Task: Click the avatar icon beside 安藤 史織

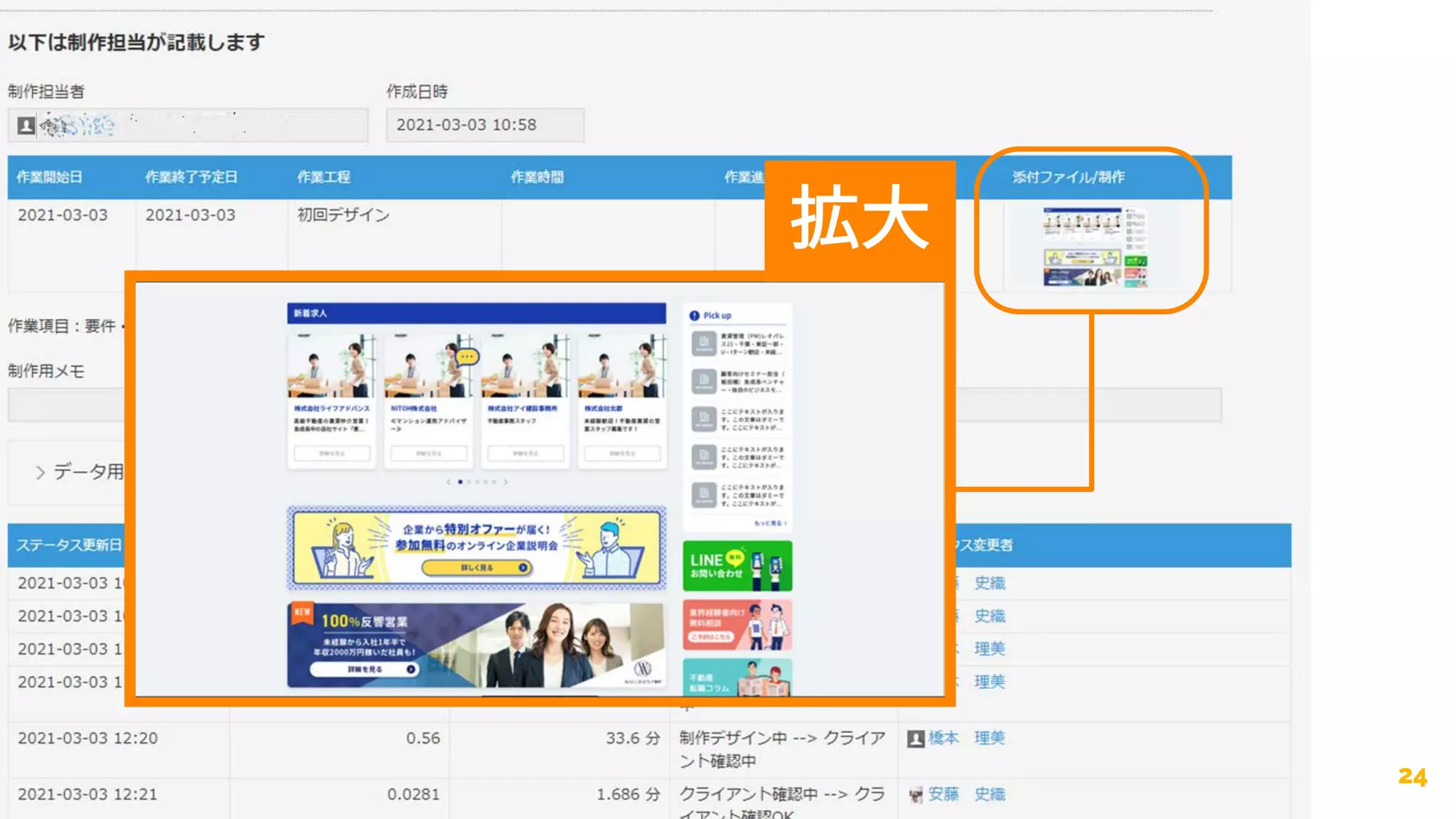Action: coord(916,795)
